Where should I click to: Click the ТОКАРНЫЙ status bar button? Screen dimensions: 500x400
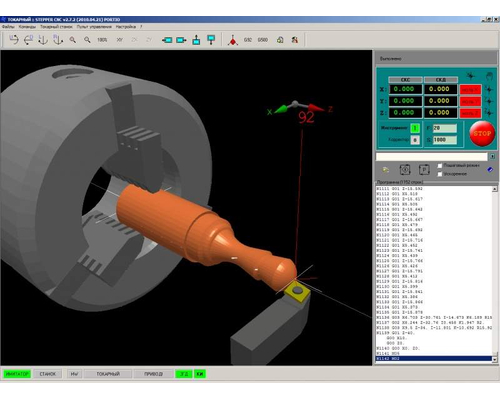108,374
